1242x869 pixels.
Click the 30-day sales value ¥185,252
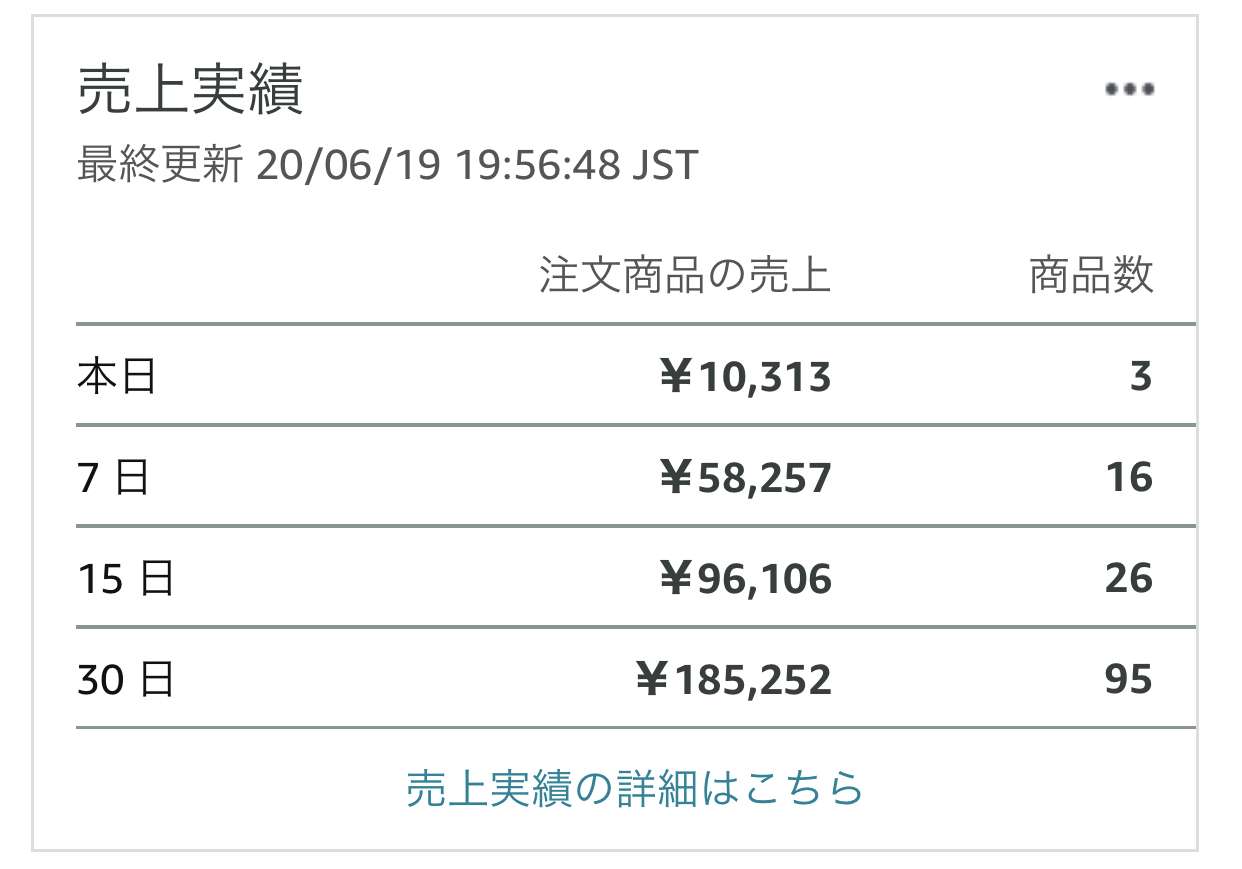click(x=734, y=681)
